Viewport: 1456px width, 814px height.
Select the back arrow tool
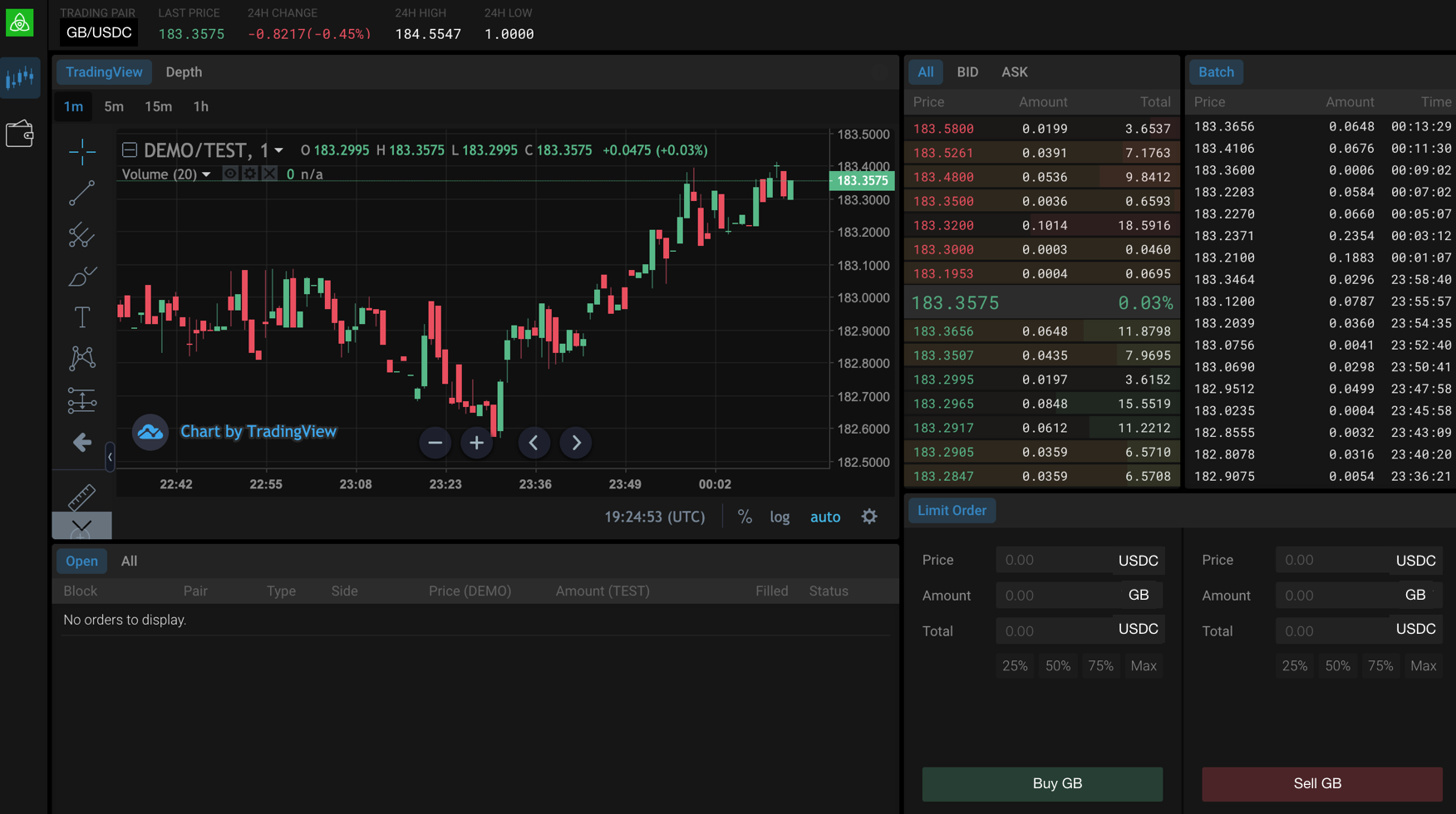point(81,442)
